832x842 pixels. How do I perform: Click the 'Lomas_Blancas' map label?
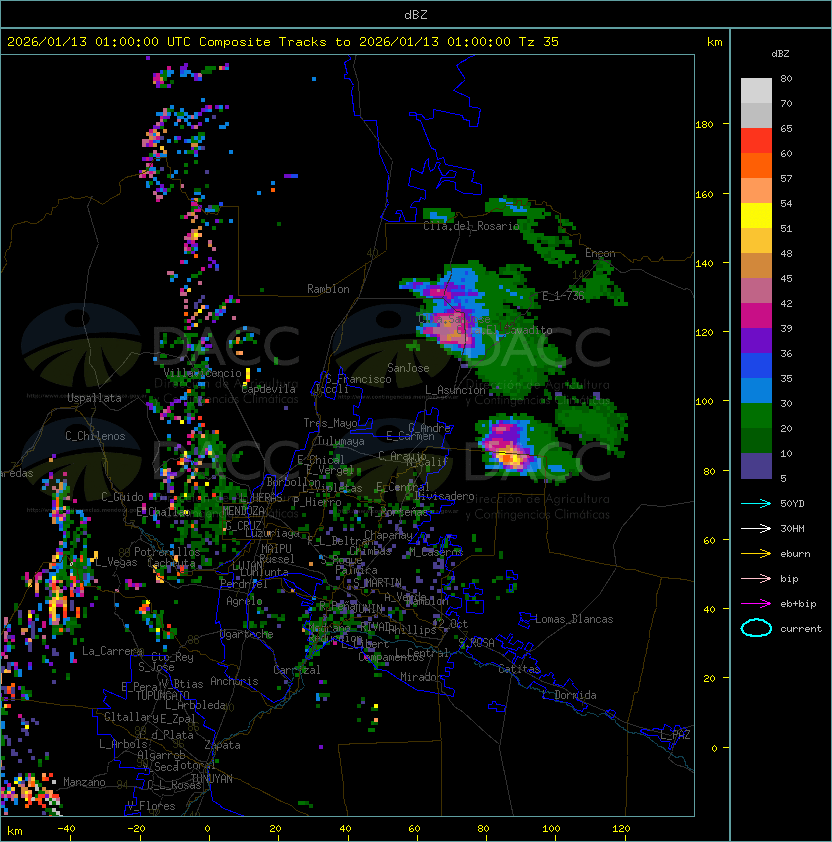(574, 619)
